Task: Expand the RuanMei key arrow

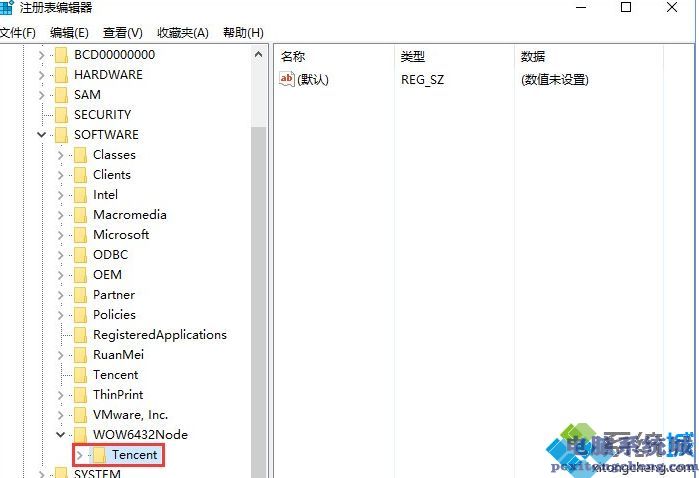Action: point(61,355)
